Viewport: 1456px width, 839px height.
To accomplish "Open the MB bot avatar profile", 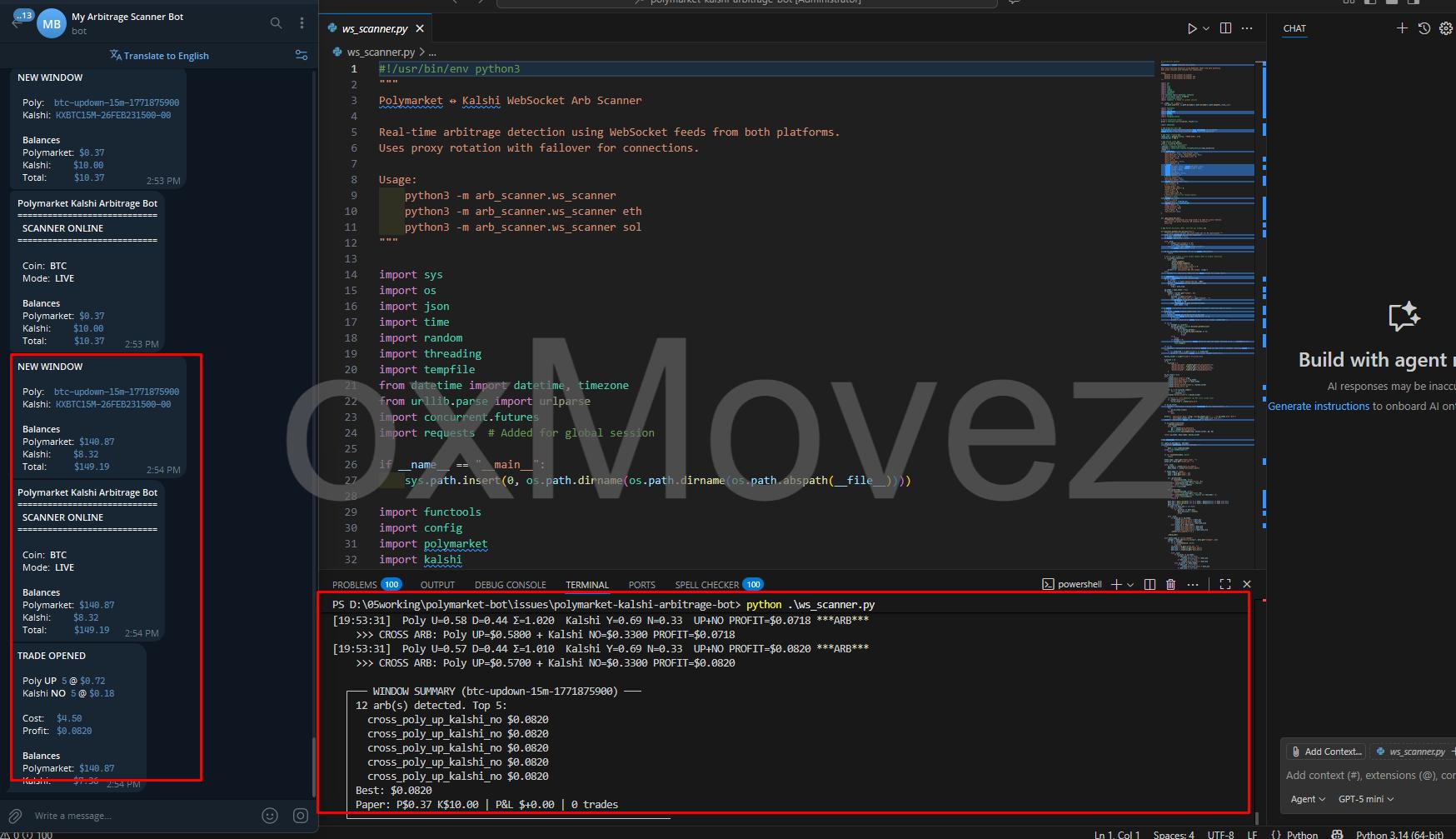I will (52, 23).
